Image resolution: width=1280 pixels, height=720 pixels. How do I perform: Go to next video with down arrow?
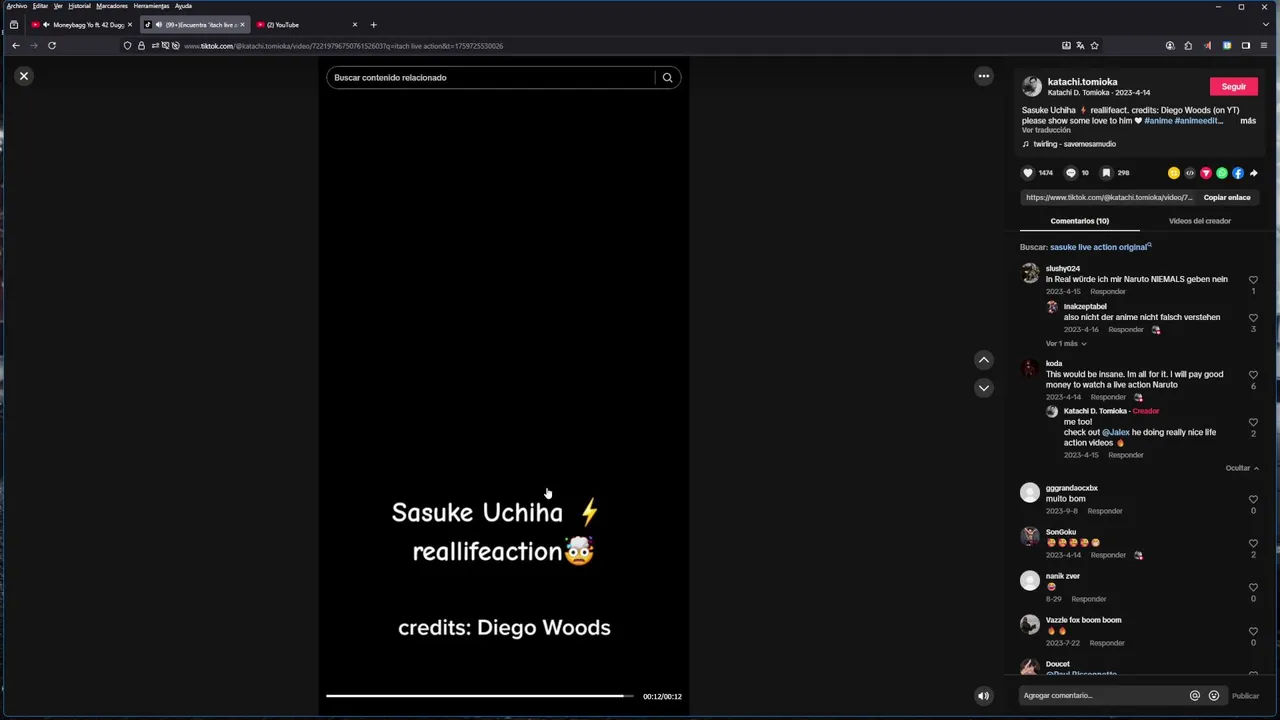pos(984,388)
